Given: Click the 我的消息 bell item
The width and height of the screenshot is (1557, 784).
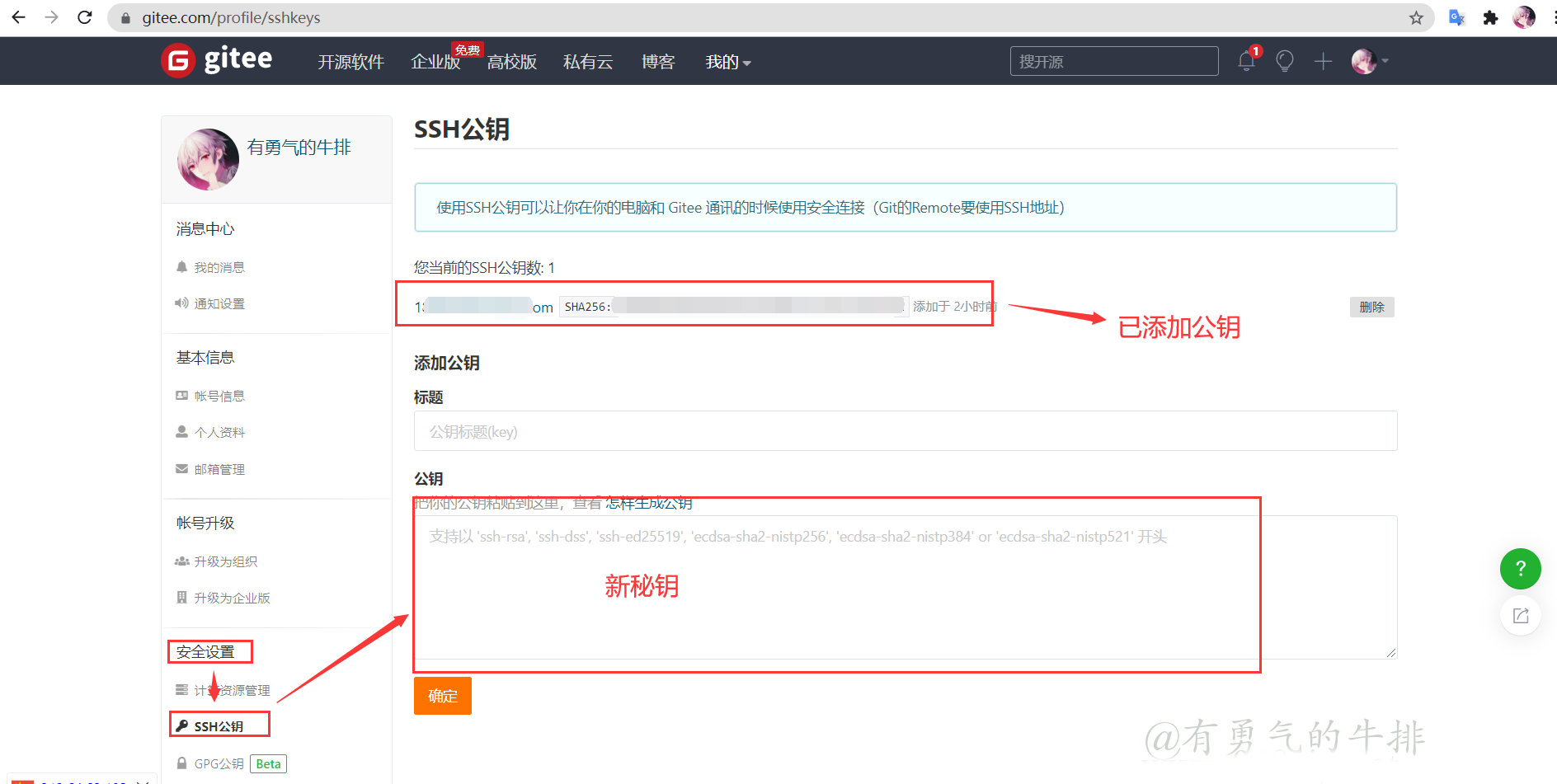Looking at the screenshot, I should (x=220, y=265).
